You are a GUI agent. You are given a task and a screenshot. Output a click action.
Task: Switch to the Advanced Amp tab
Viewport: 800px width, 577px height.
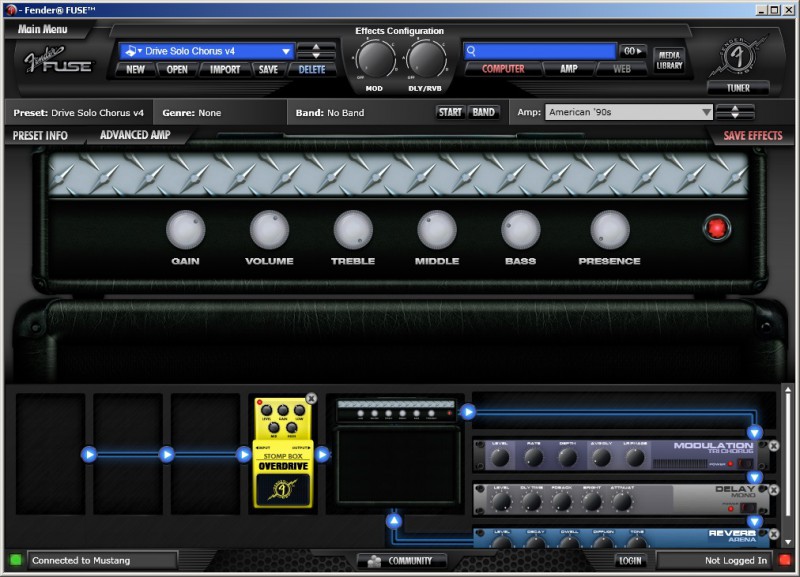(x=136, y=135)
